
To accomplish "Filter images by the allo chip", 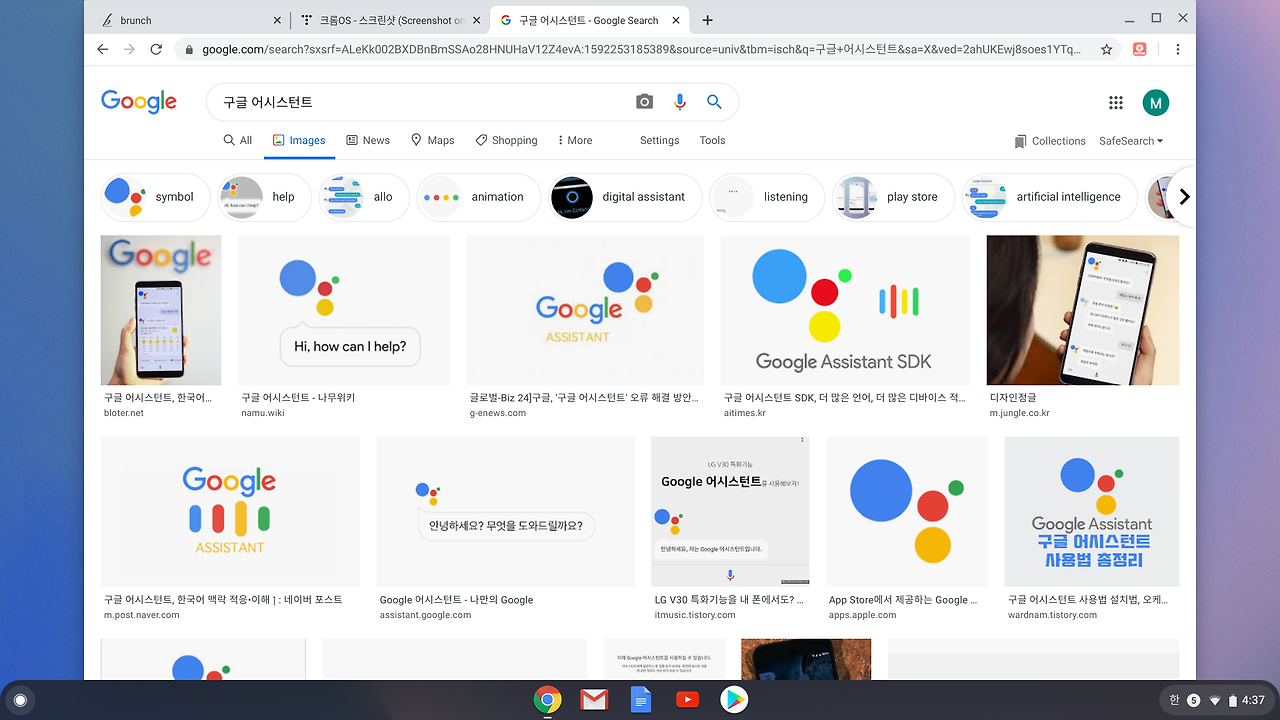I will pyautogui.click(x=363, y=197).
